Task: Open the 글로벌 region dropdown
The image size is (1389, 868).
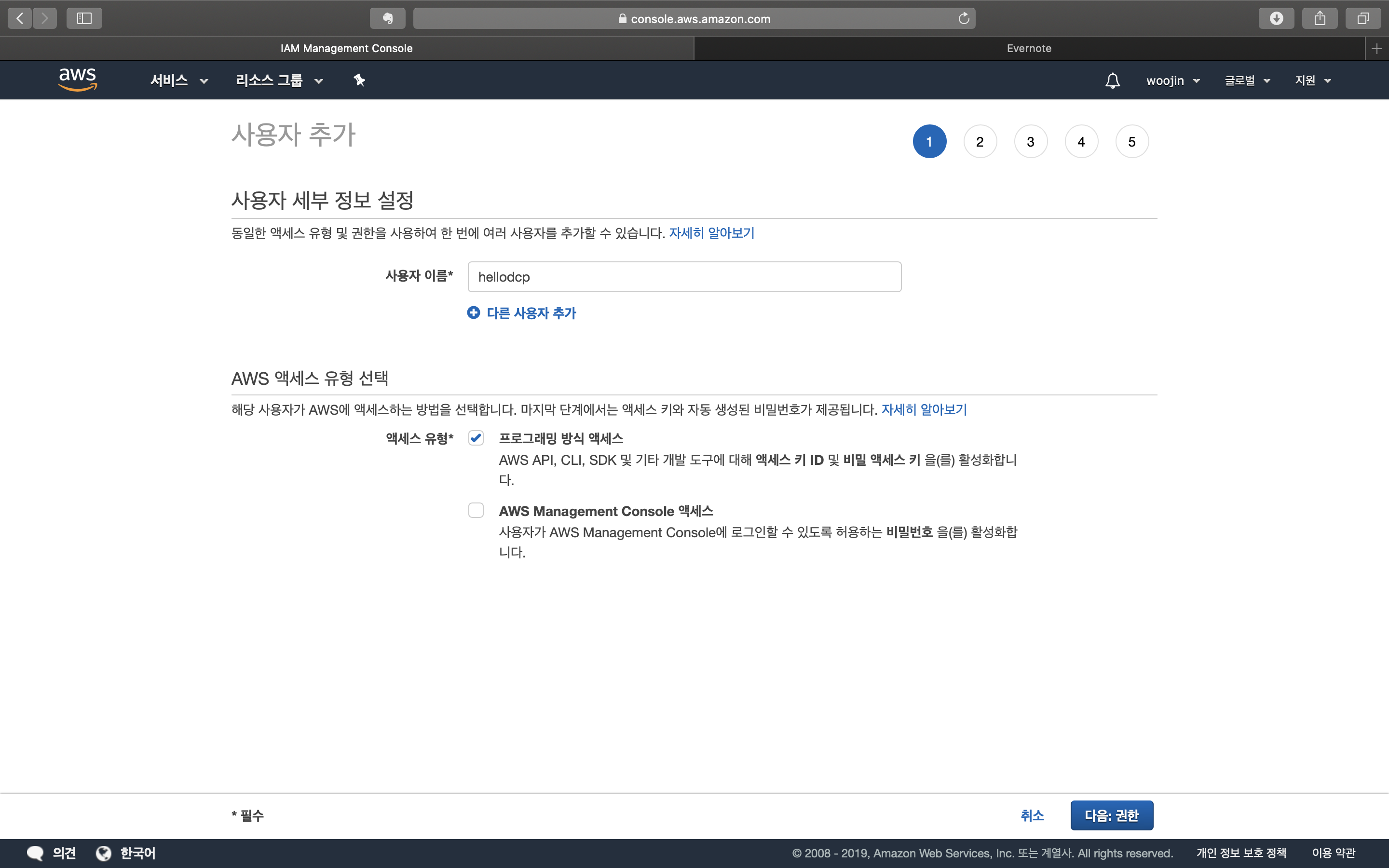Action: tap(1247, 81)
